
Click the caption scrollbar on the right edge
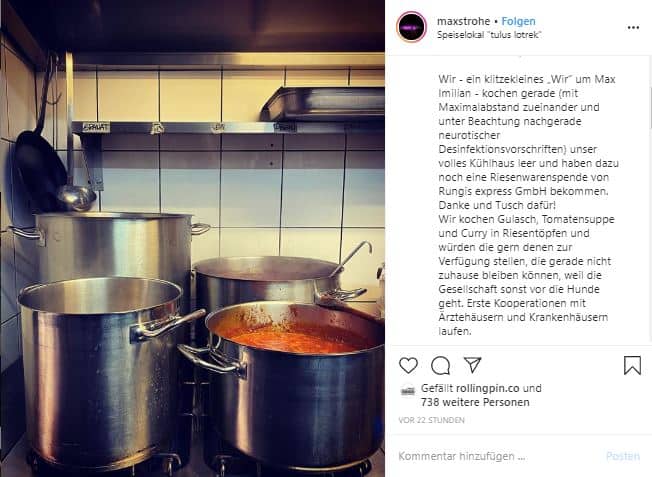(x=650, y=108)
